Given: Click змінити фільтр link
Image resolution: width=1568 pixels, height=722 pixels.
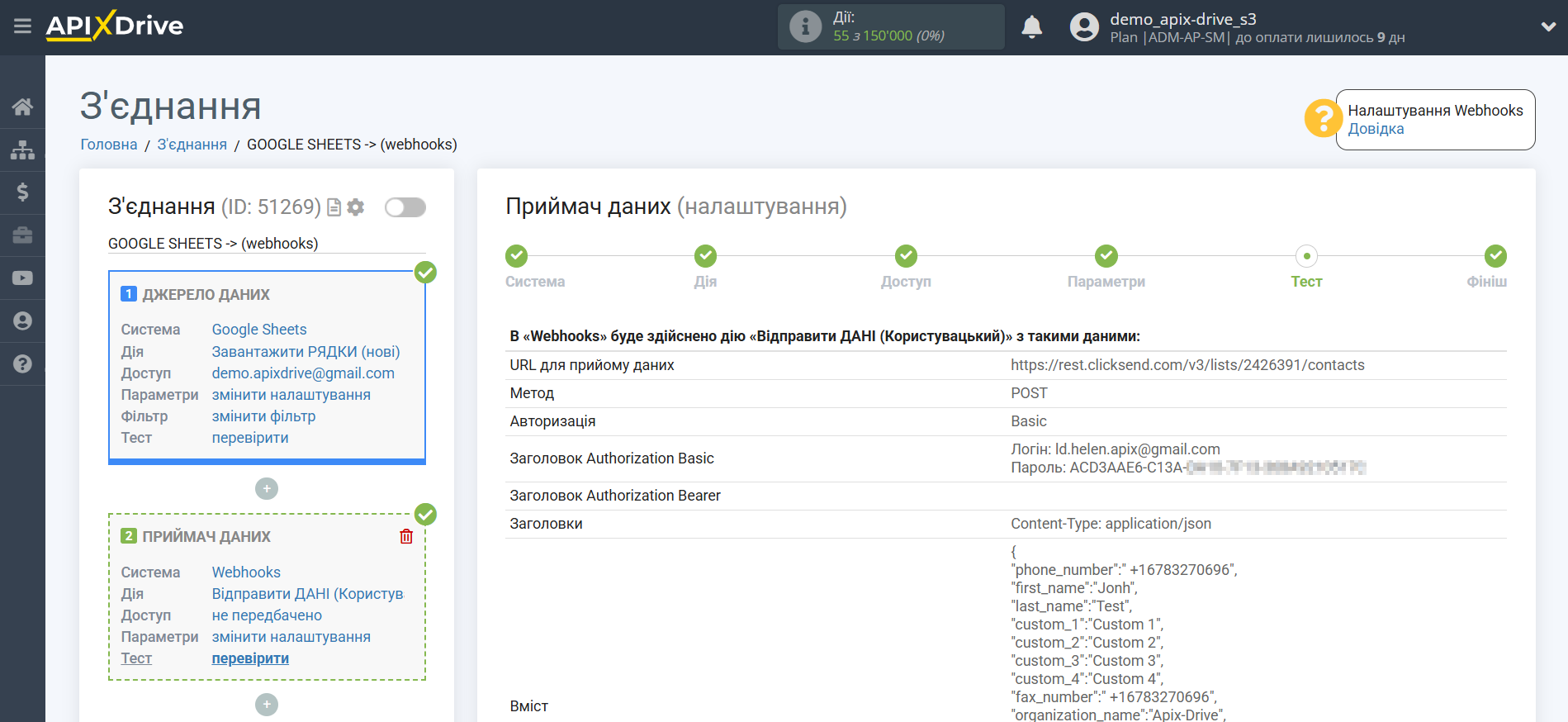Looking at the screenshot, I should [x=264, y=416].
